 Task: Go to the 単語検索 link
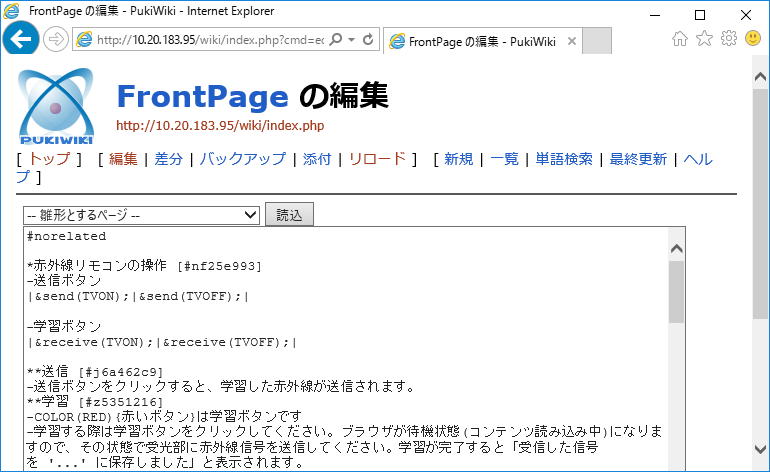(x=564, y=159)
